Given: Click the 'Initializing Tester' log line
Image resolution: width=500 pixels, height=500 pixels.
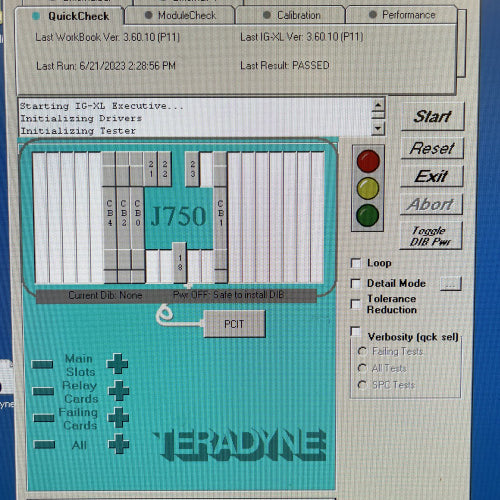Looking at the screenshot, I should (78, 131).
